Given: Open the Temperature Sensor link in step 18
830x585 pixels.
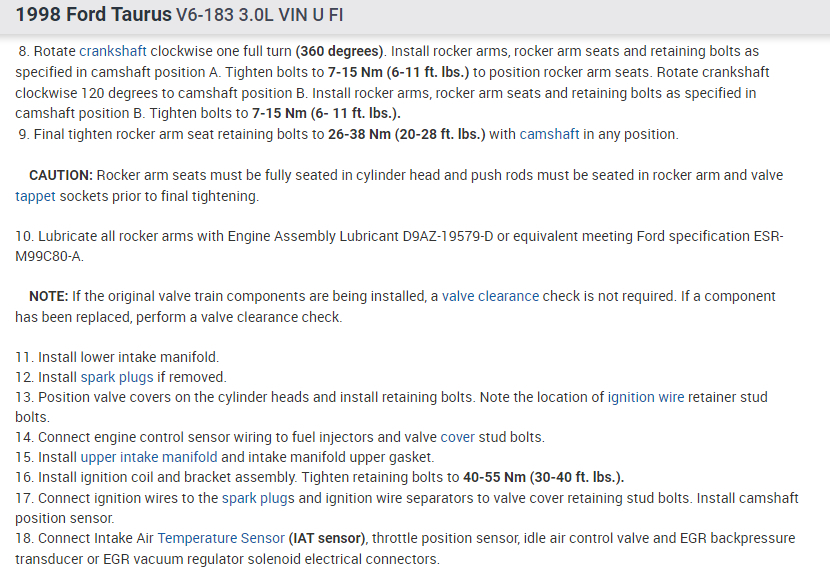Looking at the screenshot, I should [x=220, y=538].
